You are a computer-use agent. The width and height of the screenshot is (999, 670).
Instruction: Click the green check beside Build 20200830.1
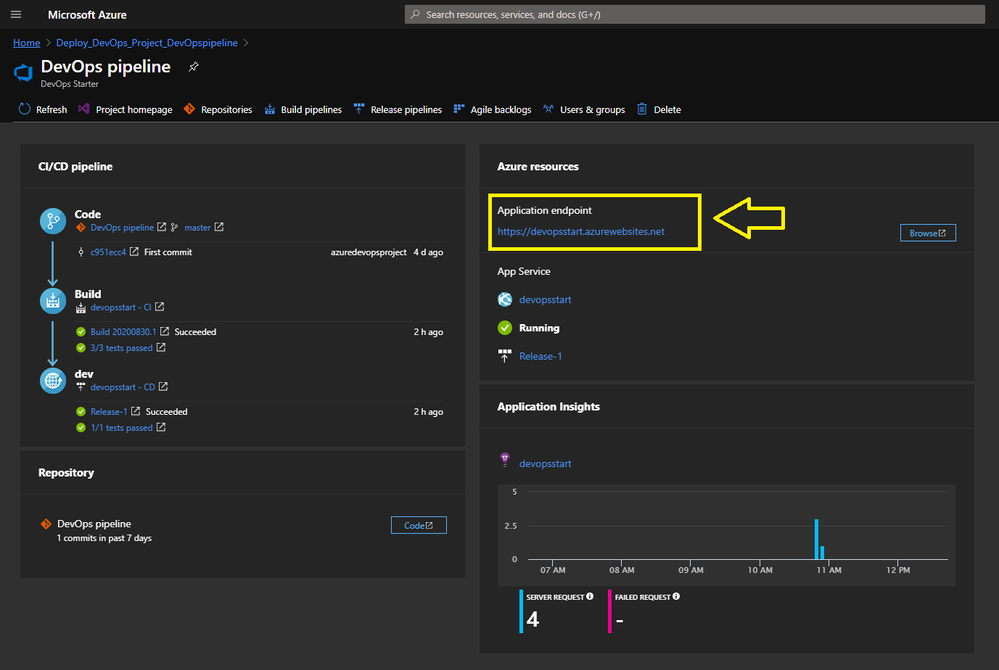(x=81, y=332)
